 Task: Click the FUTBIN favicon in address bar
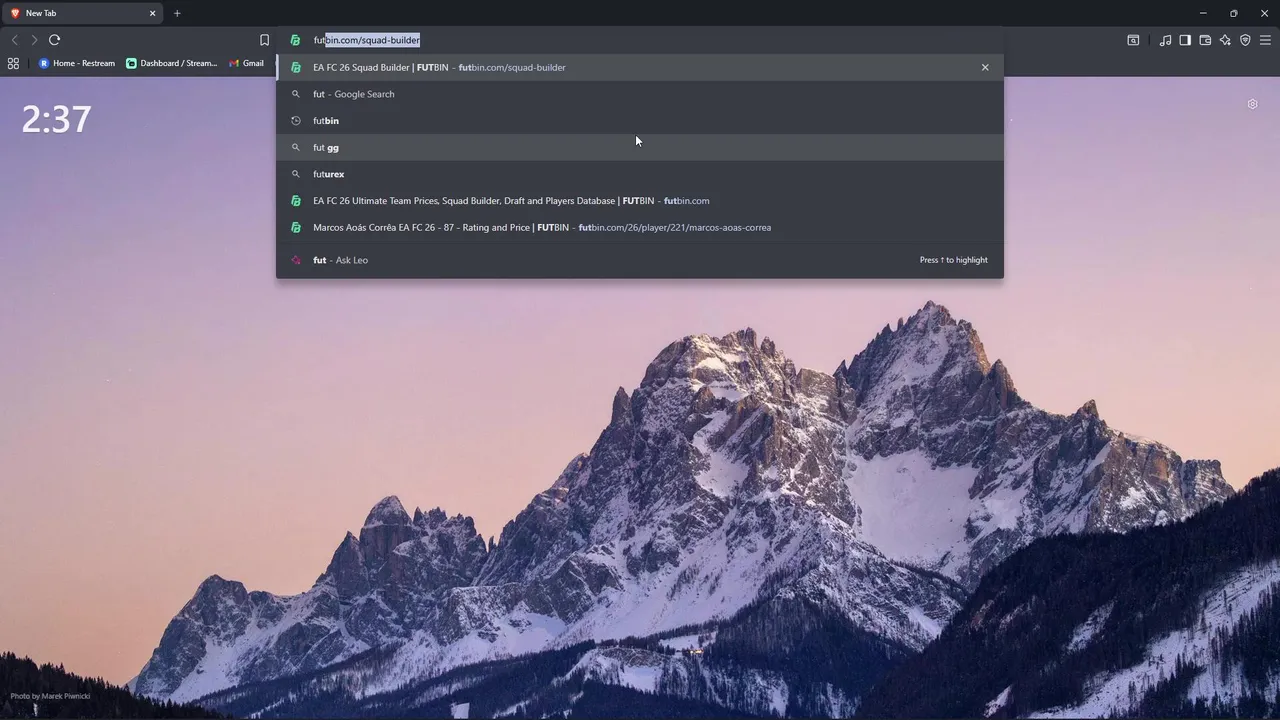pyautogui.click(x=295, y=40)
